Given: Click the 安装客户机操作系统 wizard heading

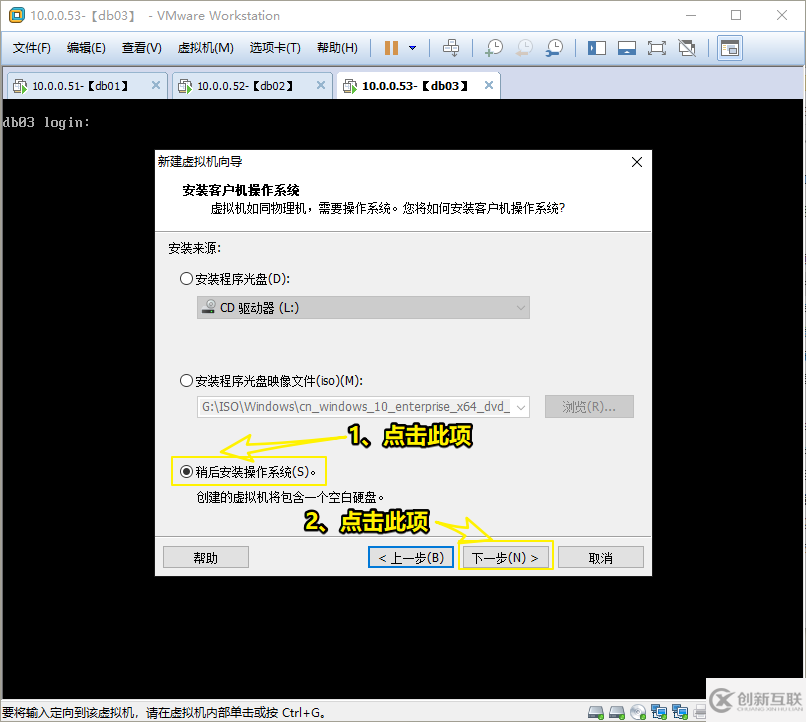Looking at the screenshot, I should pyautogui.click(x=241, y=191).
